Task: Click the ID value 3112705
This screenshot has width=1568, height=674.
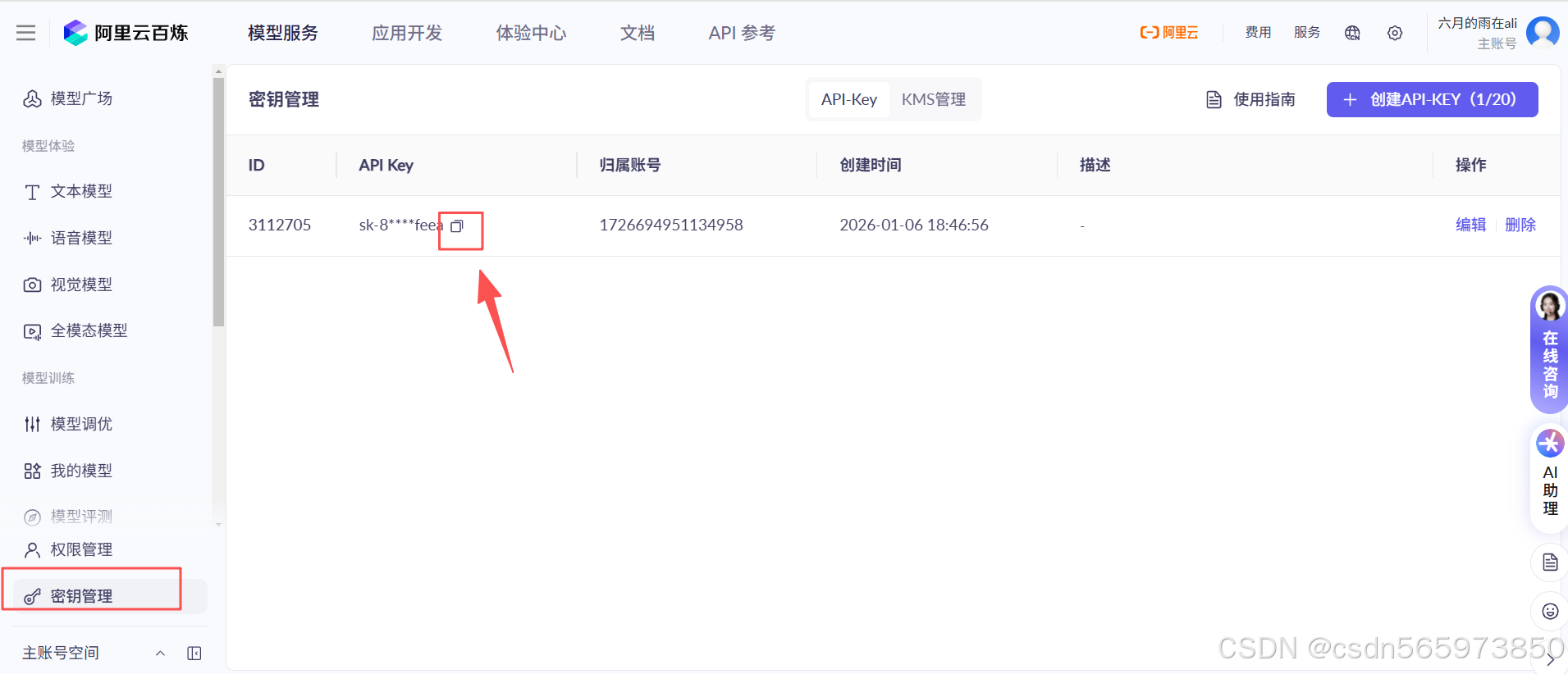Action: click(x=280, y=225)
